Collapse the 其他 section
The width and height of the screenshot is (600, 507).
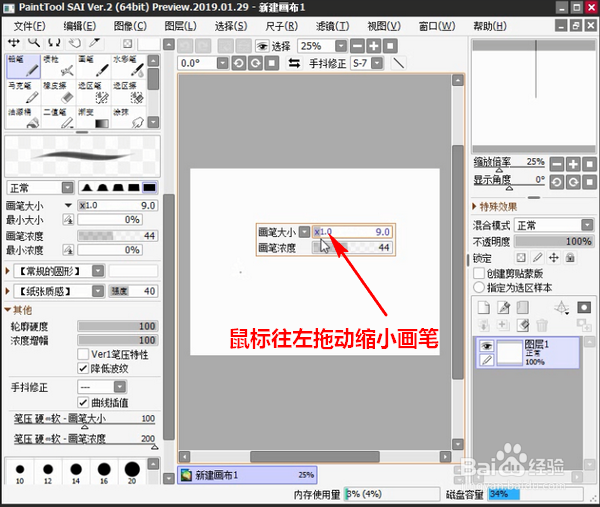tap(8, 309)
